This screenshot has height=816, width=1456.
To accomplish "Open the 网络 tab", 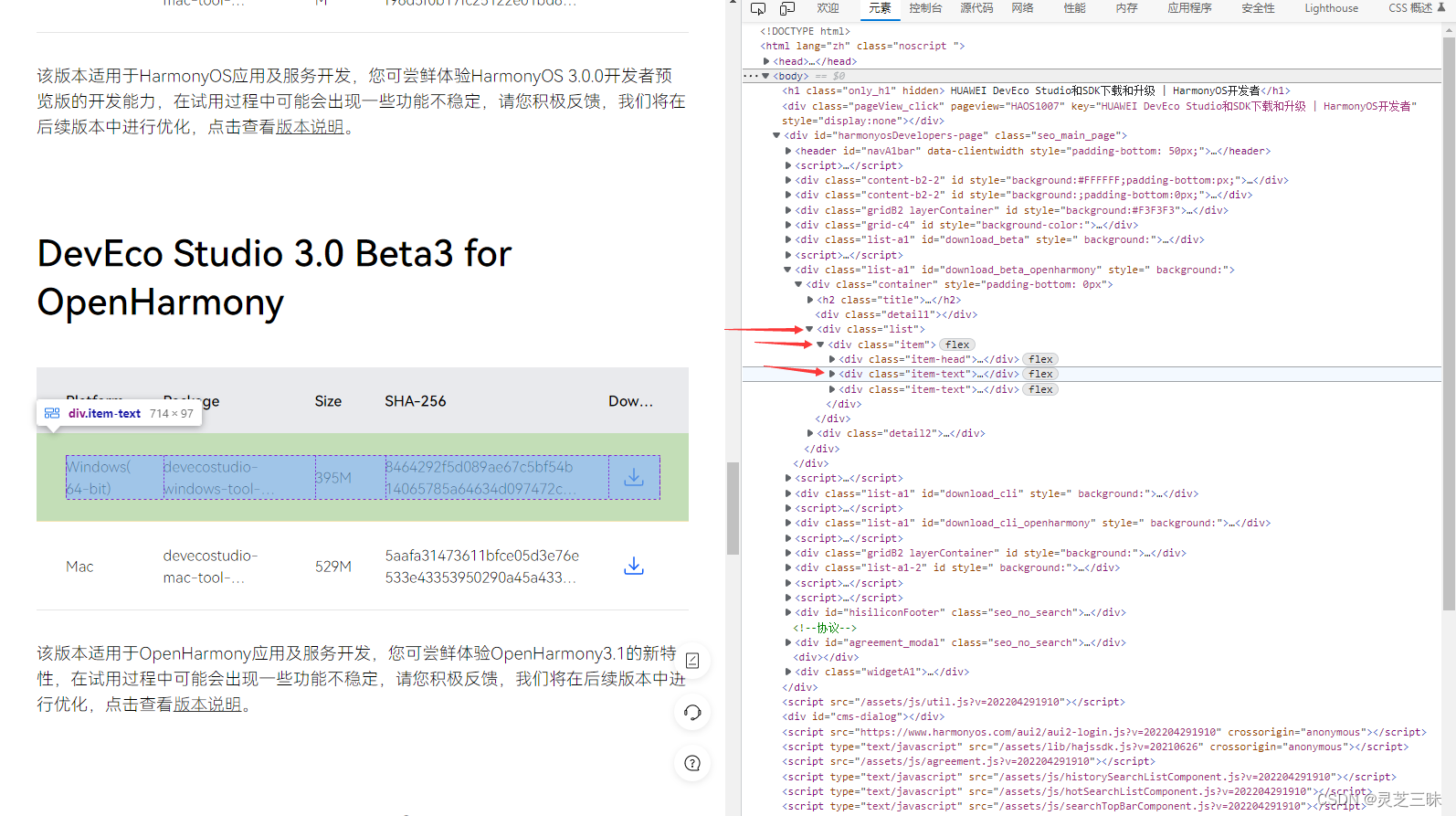I will point(1022,8).
